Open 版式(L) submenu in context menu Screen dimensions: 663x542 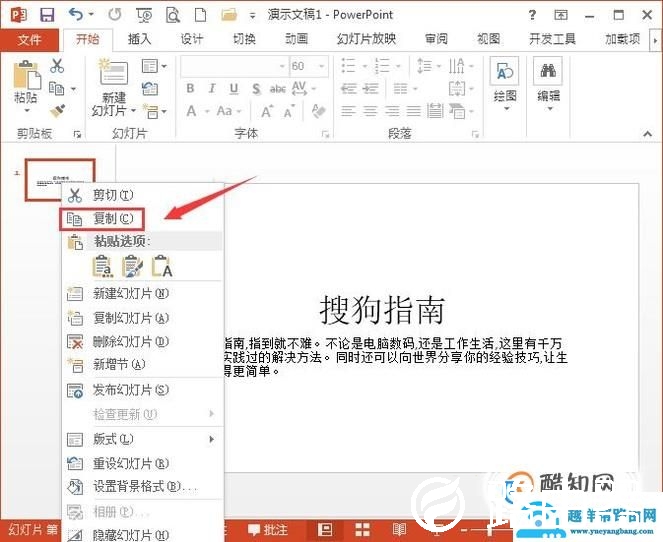(142, 439)
